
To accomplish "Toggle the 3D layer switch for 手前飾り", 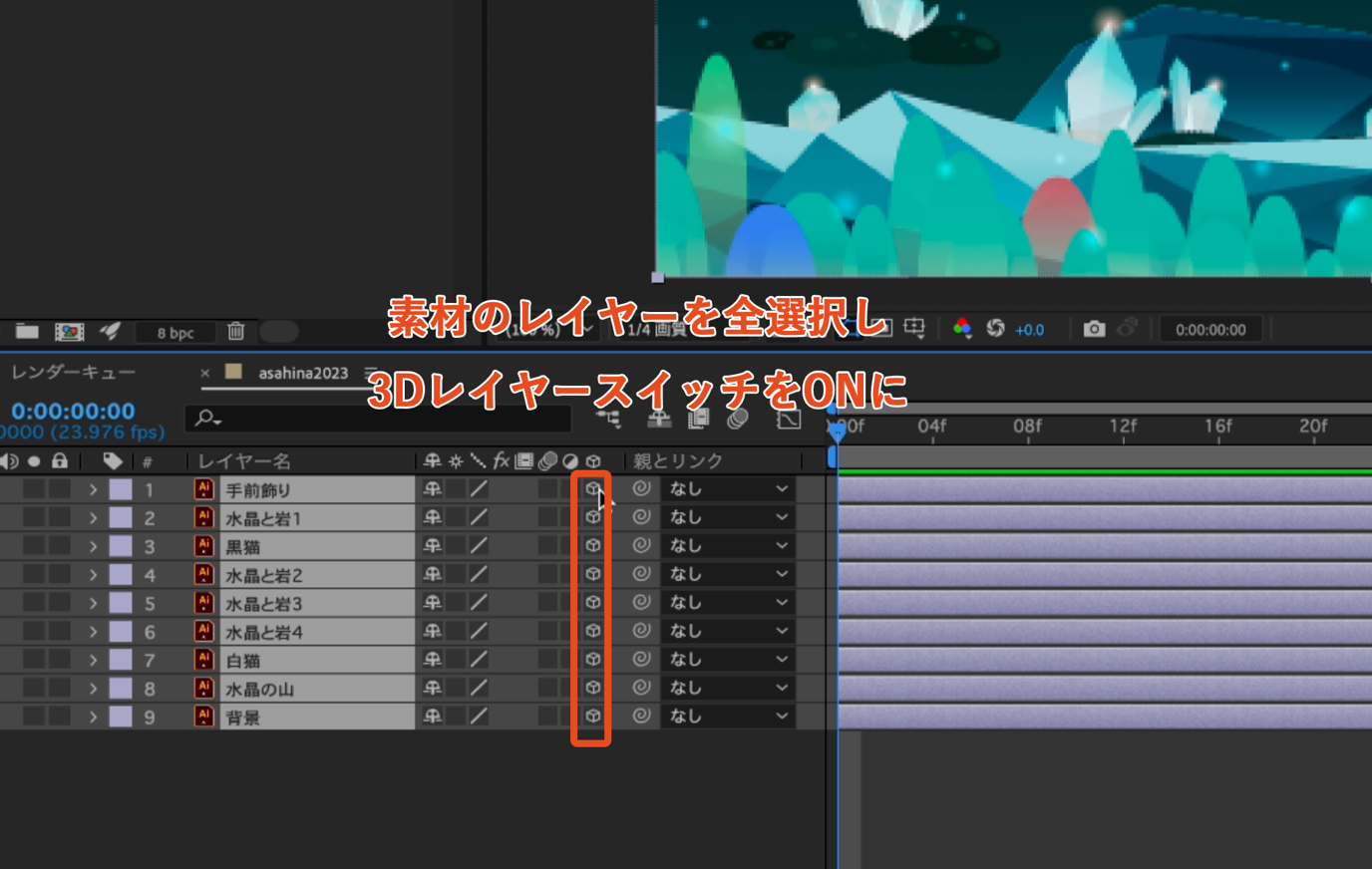I will 593,488.
